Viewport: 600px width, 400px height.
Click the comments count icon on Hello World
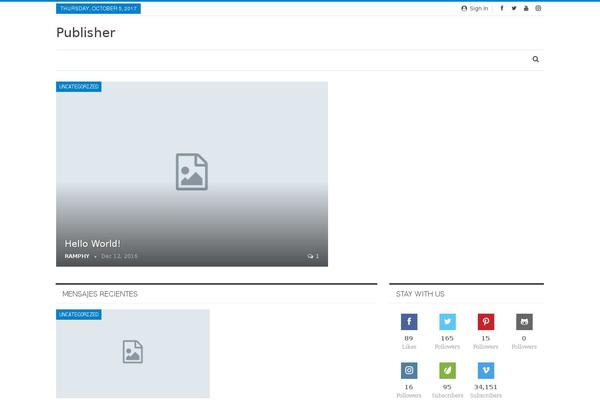(313, 256)
